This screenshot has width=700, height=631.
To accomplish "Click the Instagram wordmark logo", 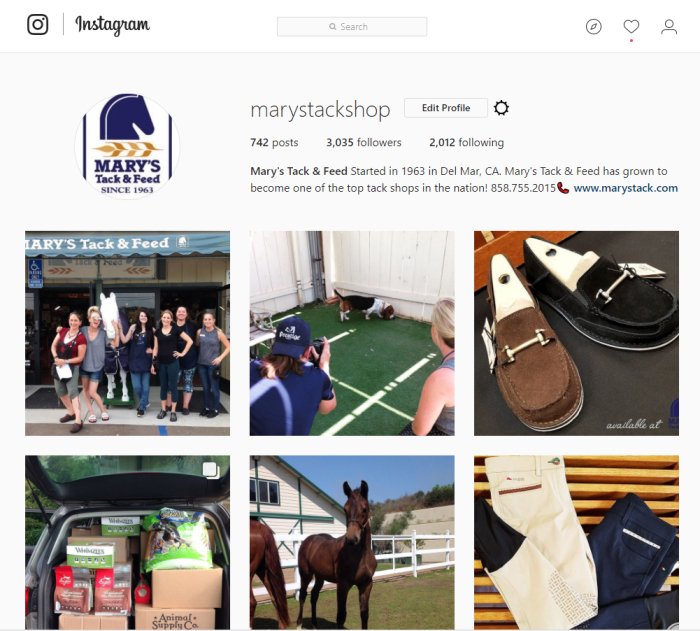I will pyautogui.click(x=112, y=25).
